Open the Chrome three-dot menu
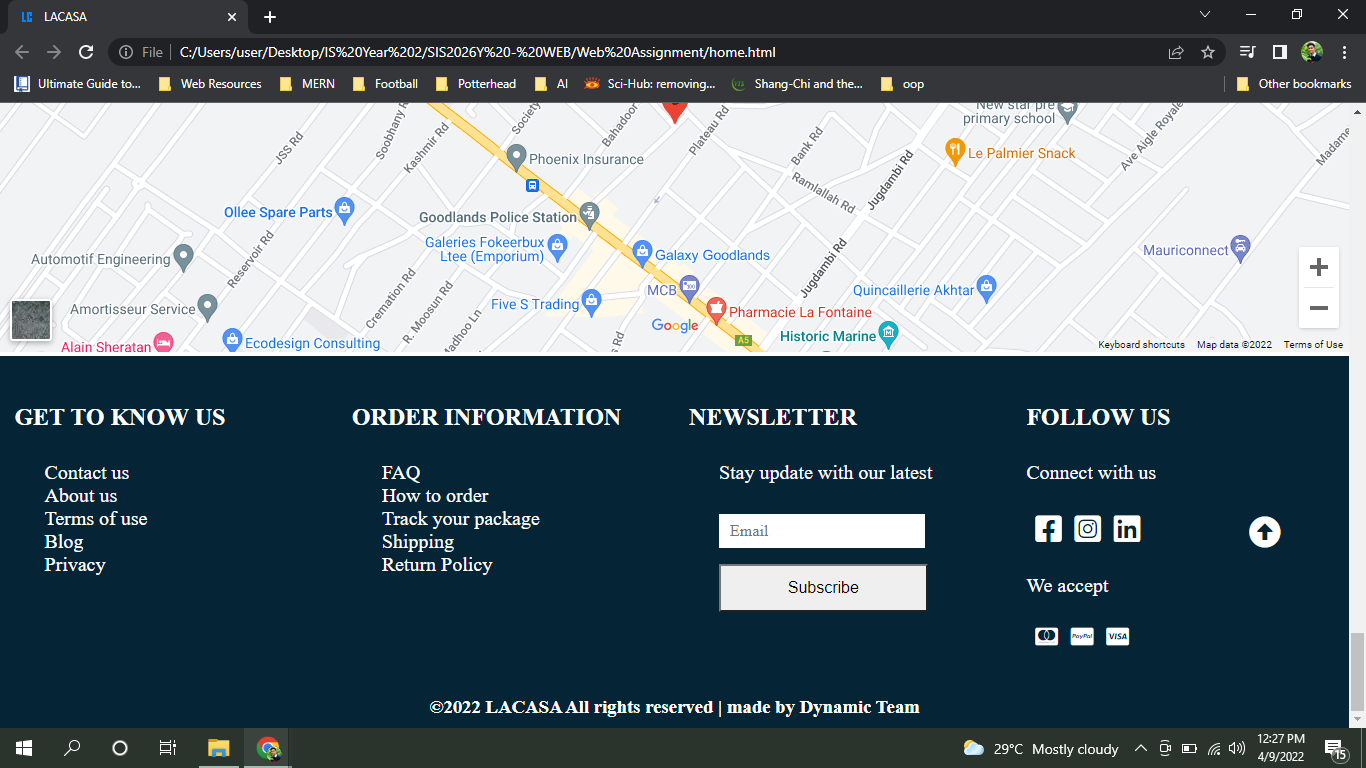 [x=1344, y=51]
